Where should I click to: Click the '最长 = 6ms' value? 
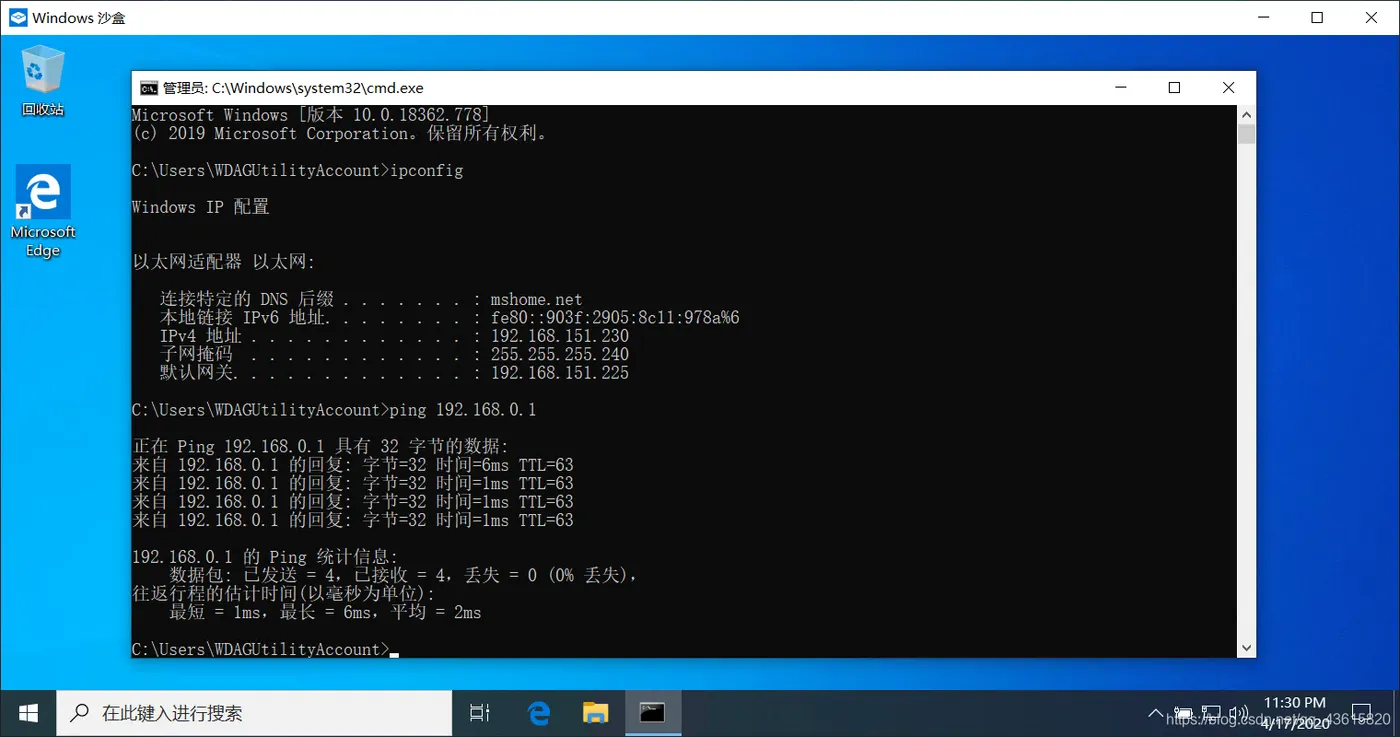[x=326, y=612]
